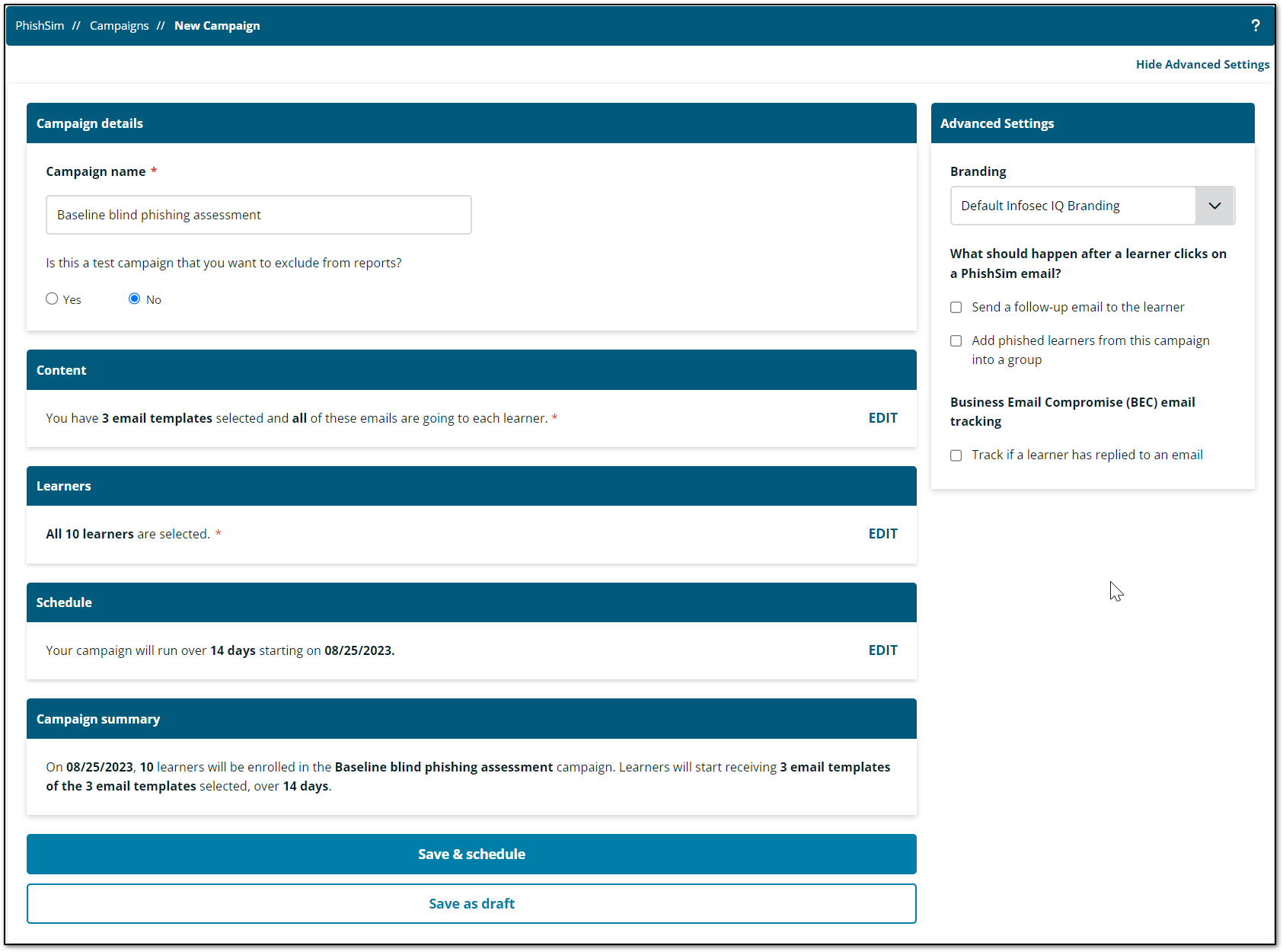Edit the Learners selection

[x=882, y=534]
